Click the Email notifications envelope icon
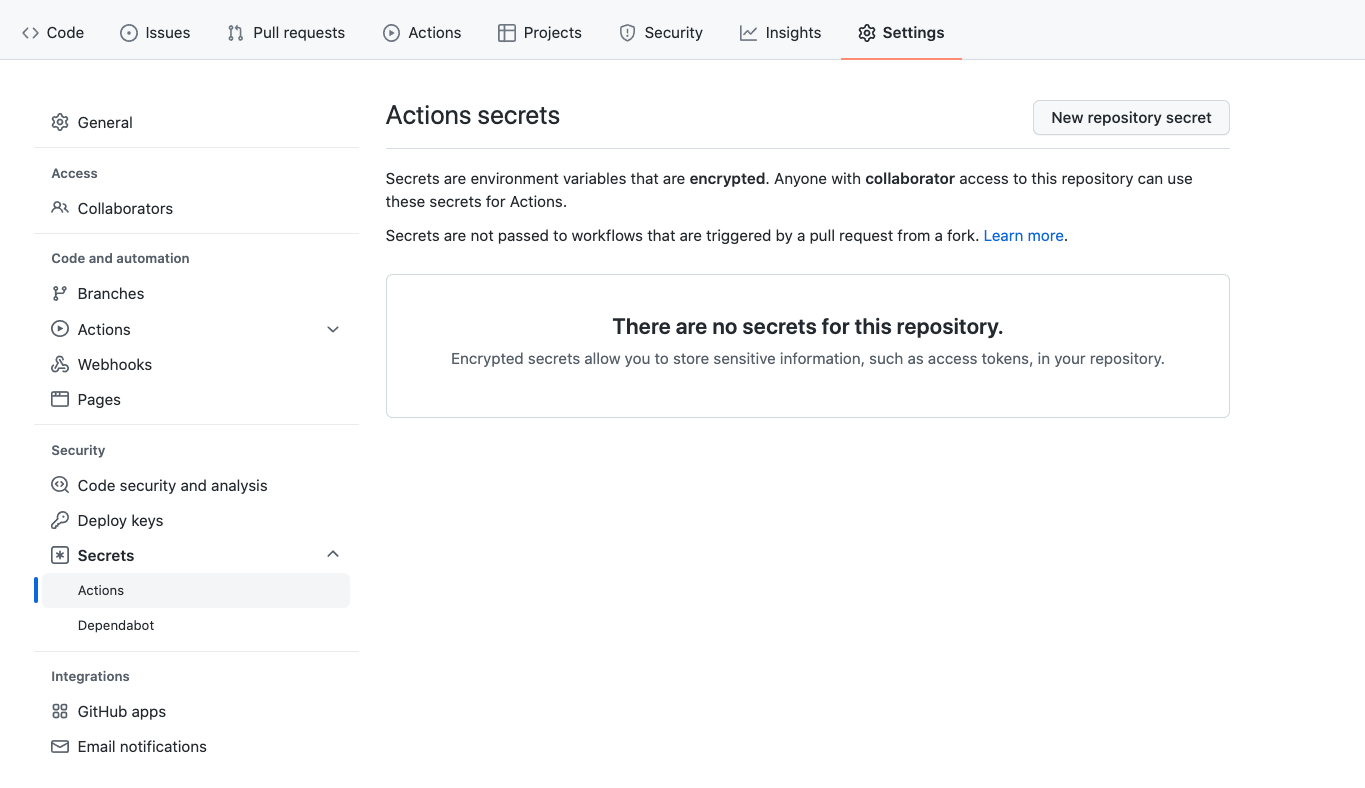The height and width of the screenshot is (788, 1365). (60, 746)
